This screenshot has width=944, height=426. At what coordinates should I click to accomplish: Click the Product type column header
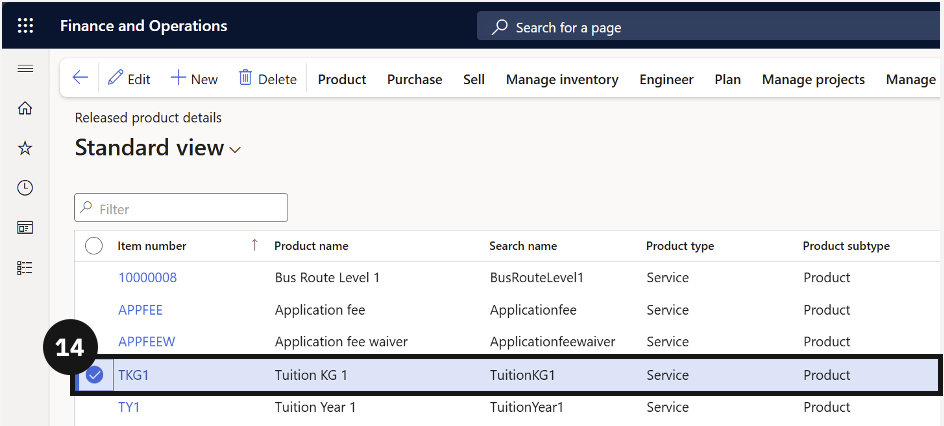[680, 246]
